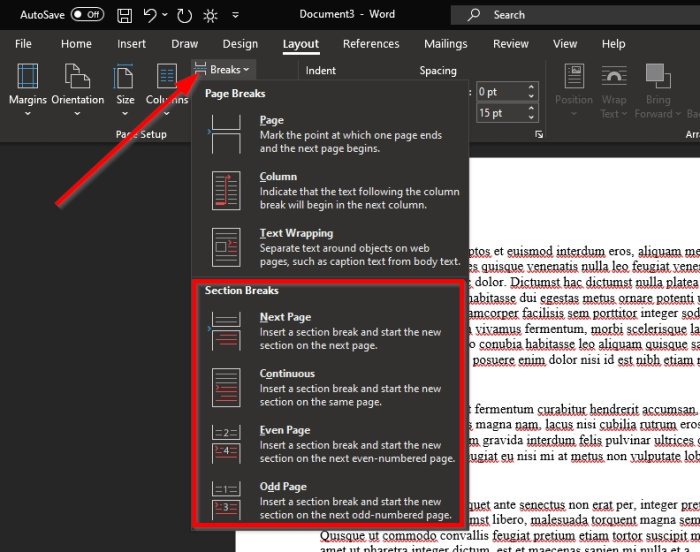Click the Redo icon in quick access toolbar
Image resolution: width=700 pixels, height=552 pixels.
pos(185,15)
